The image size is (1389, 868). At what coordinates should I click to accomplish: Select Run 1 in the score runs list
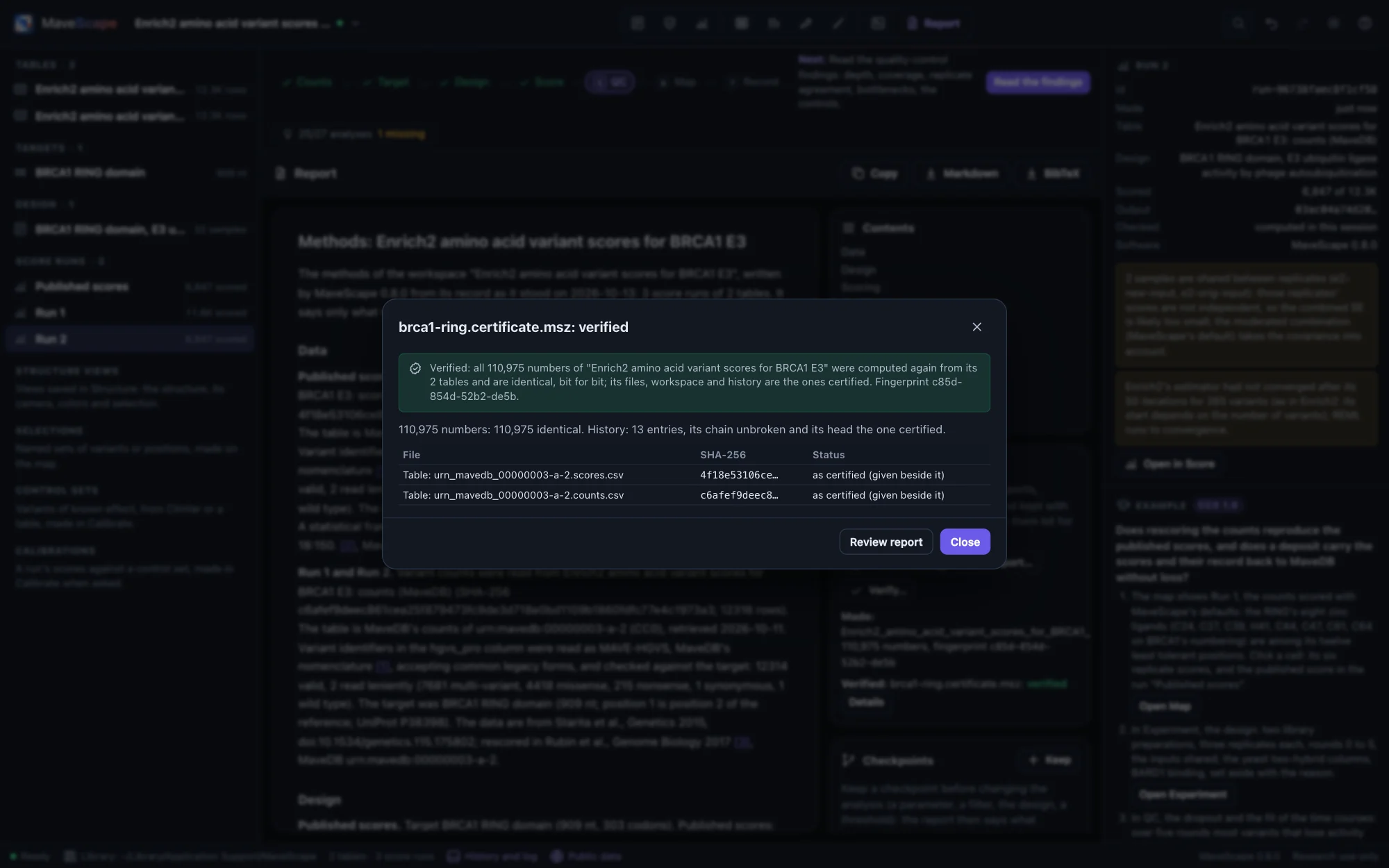tap(130, 313)
